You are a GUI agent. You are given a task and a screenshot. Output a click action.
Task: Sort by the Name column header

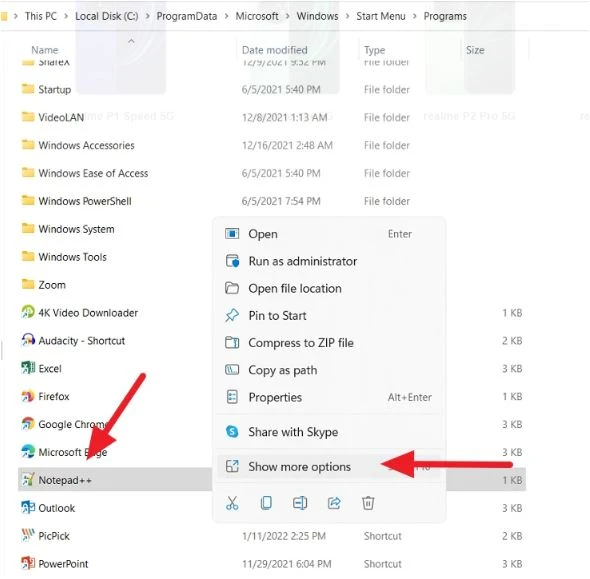[x=45, y=50]
